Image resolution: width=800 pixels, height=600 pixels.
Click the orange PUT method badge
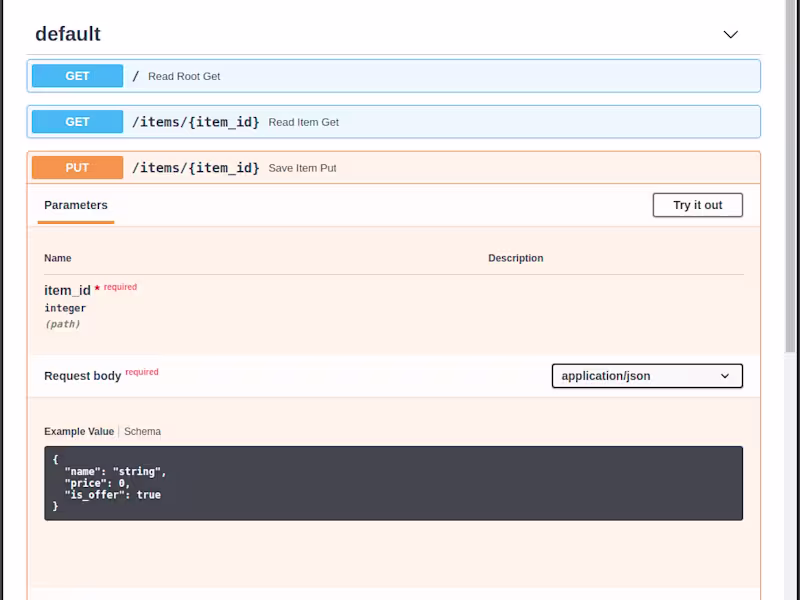(77, 168)
